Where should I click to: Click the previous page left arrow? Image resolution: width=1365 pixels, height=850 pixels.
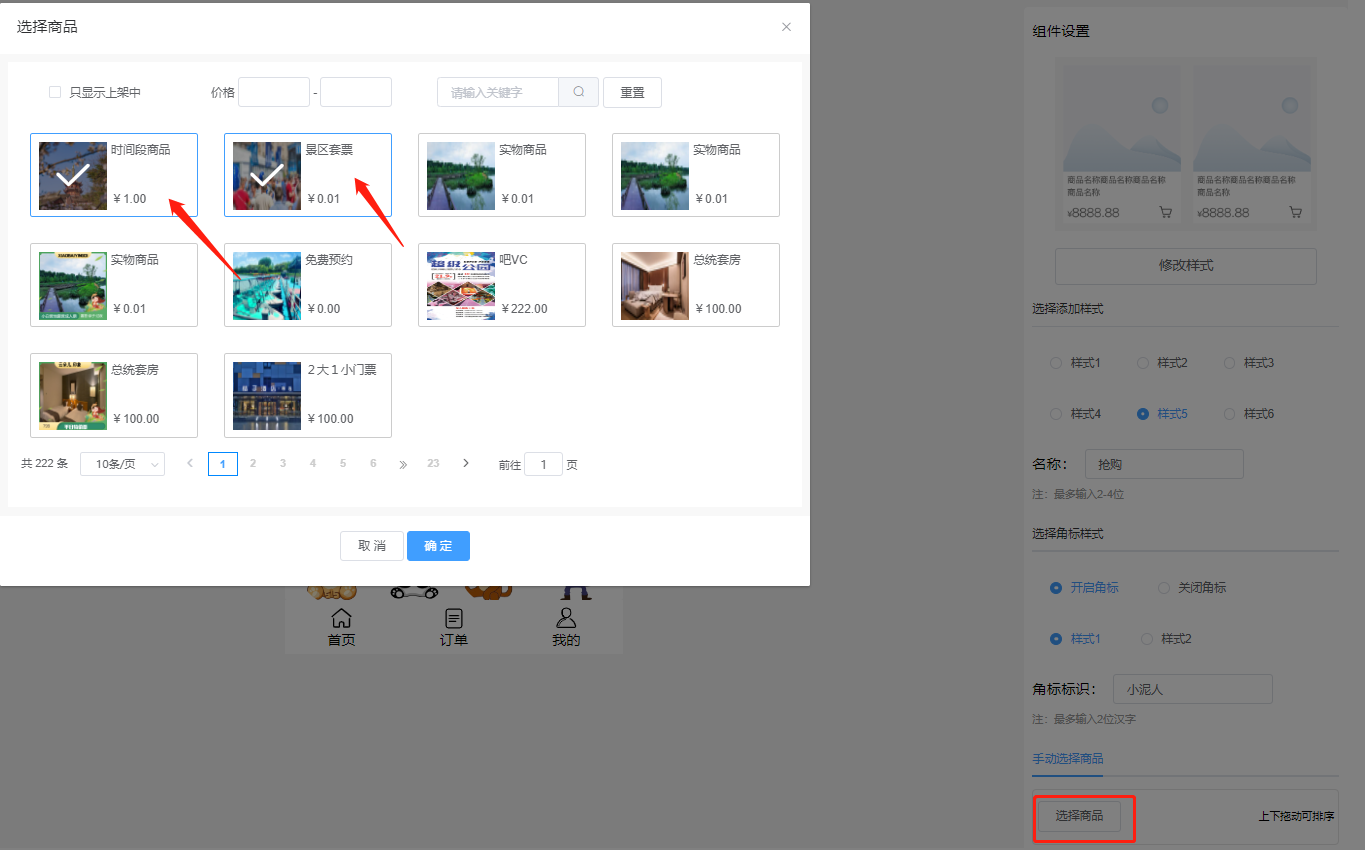[189, 463]
